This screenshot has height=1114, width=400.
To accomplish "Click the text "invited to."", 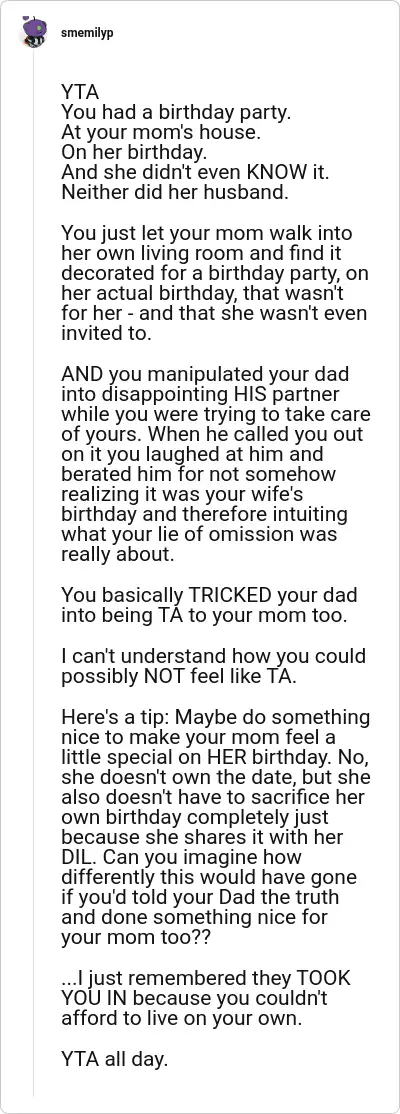I will point(106,335).
